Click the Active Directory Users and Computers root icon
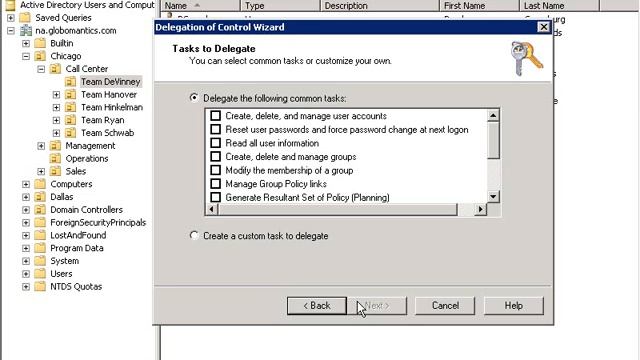640x360 pixels. click(10, 5)
